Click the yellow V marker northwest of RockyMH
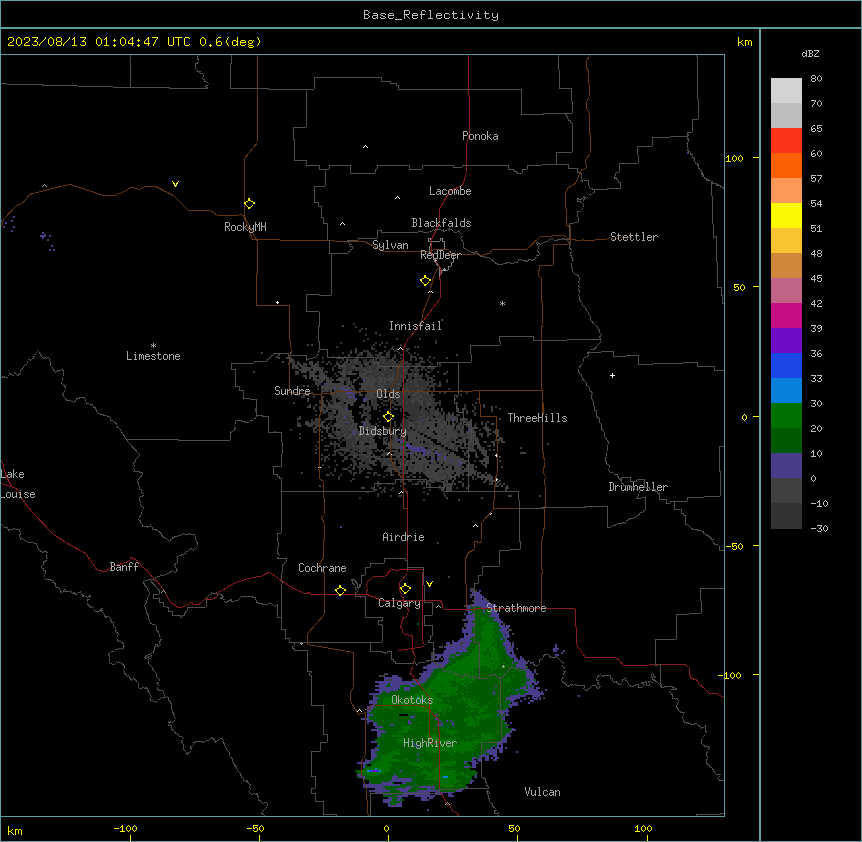Viewport: 862px width, 842px height. pyautogui.click(x=175, y=184)
